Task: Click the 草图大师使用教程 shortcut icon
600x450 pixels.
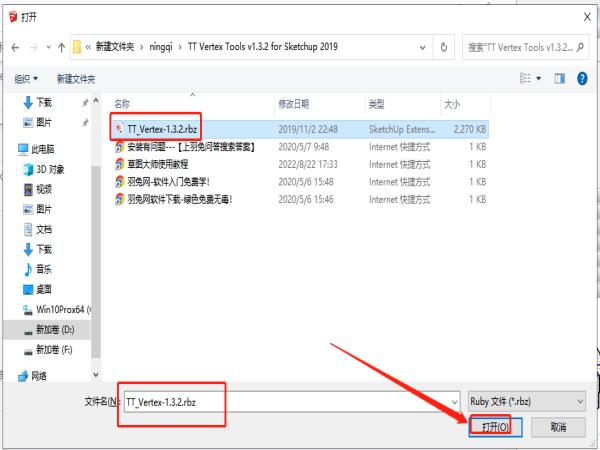Action: (x=119, y=165)
